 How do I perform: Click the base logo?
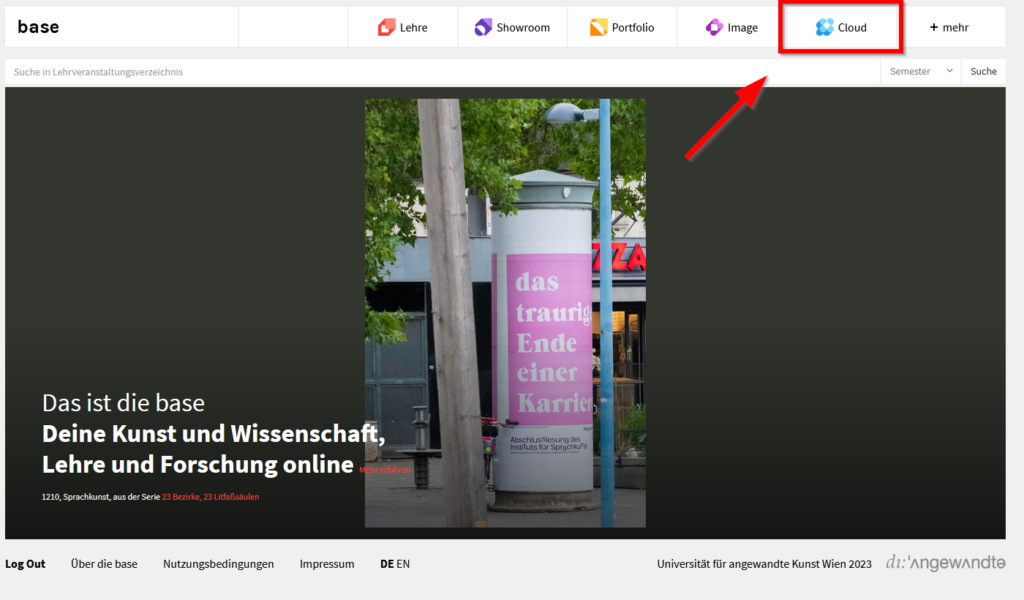[x=38, y=27]
